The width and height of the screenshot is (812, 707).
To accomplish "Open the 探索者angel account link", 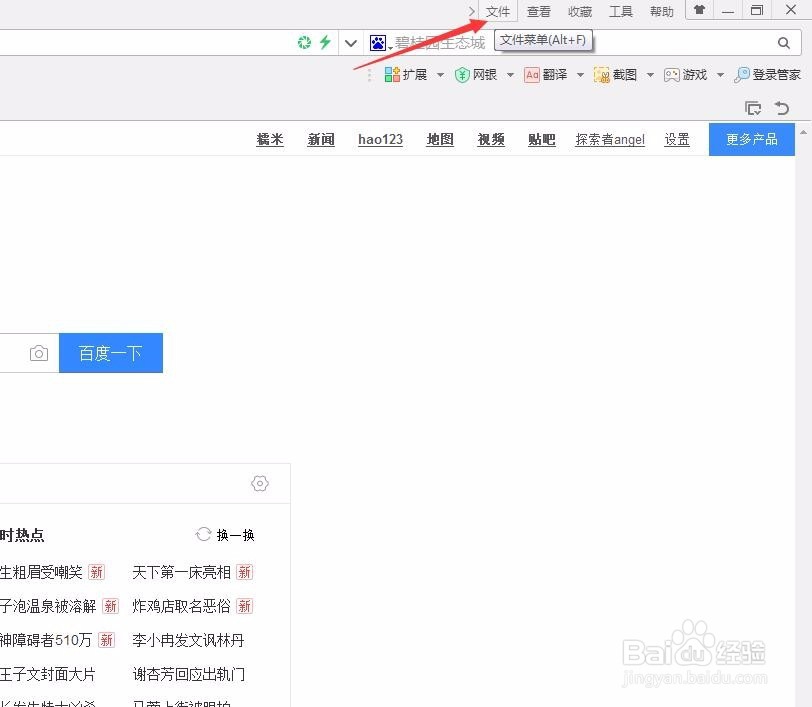I will [610, 139].
